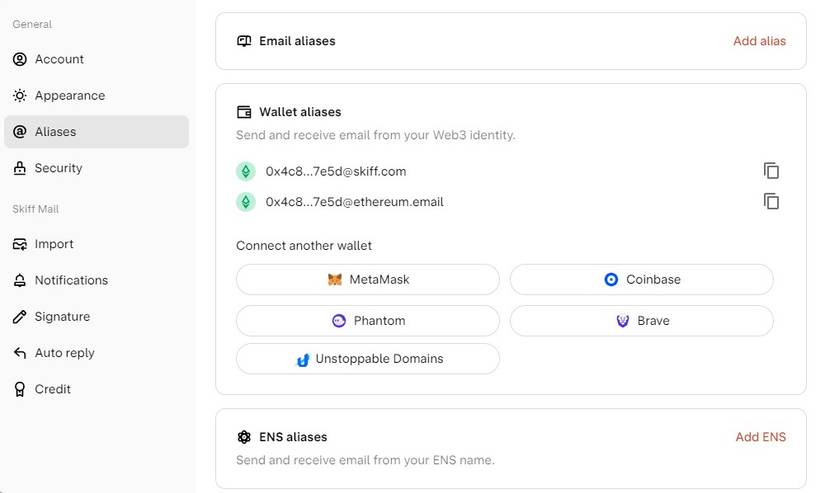
Task: Click the Web3 identity description text
Action: pyautogui.click(x=376, y=135)
